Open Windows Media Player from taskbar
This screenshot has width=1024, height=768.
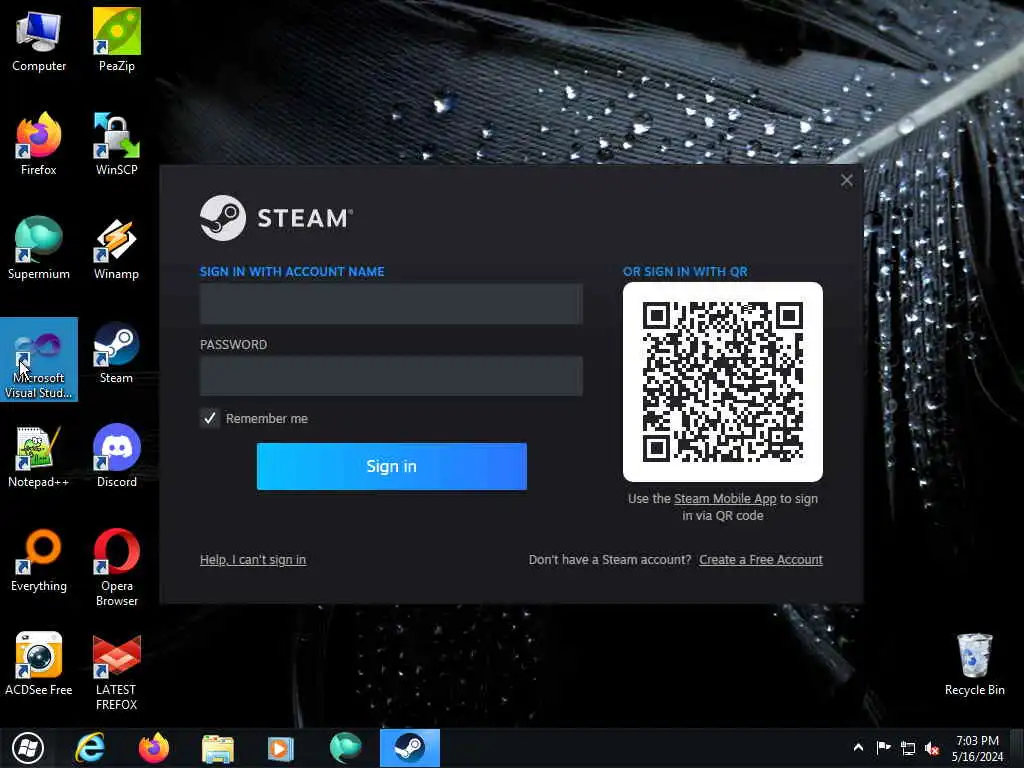tap(281, 748)
